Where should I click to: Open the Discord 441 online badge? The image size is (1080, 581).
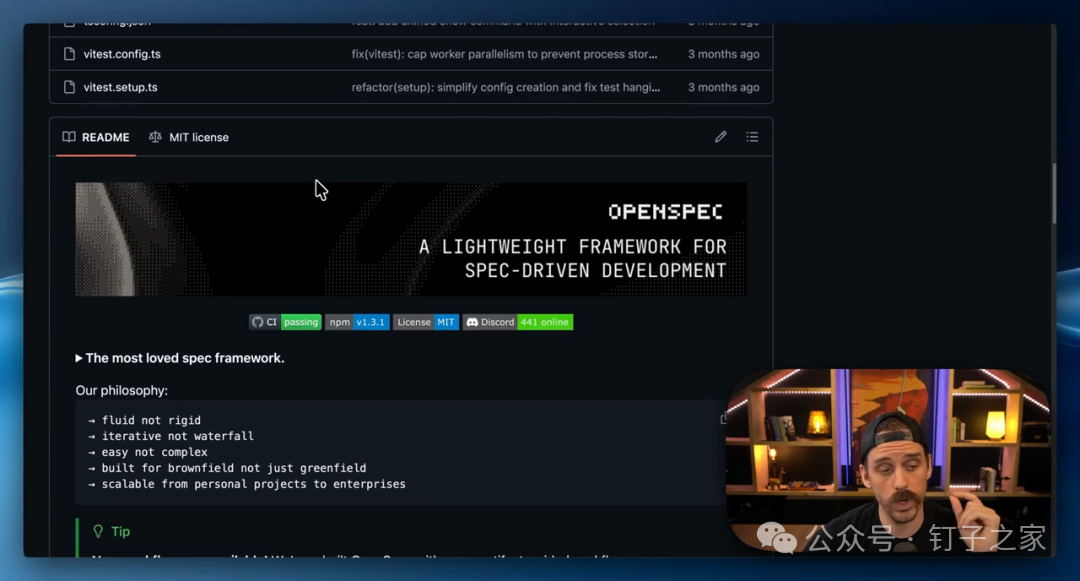(518, 322)
